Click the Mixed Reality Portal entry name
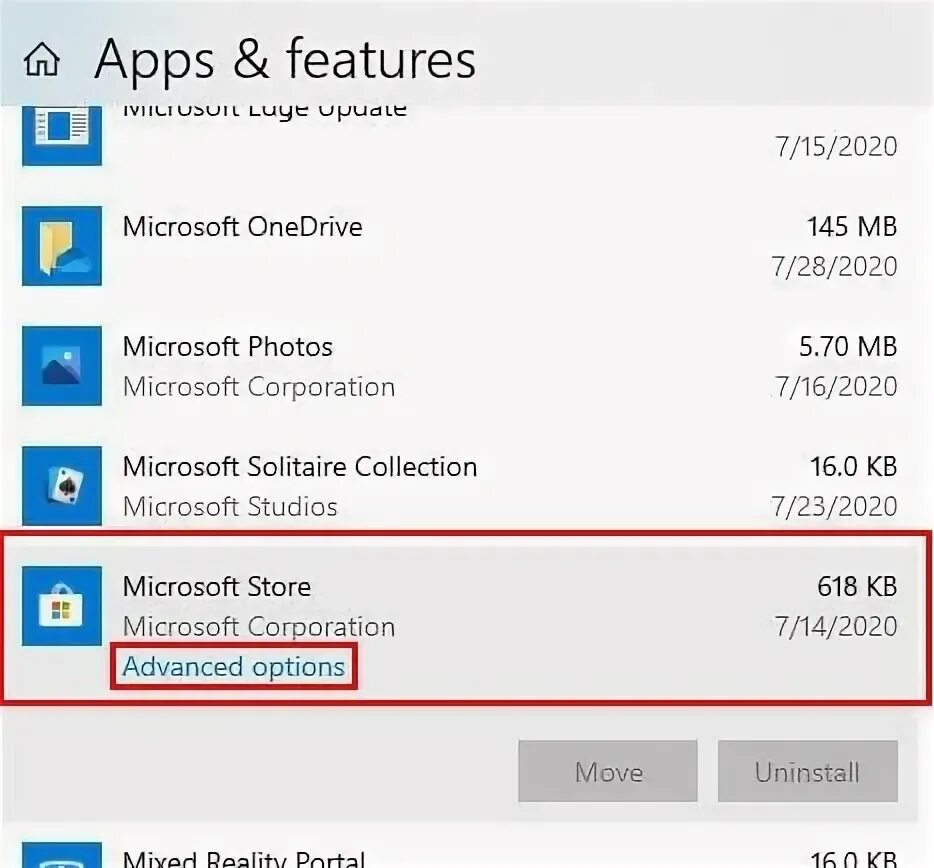Image resolution: width=934 pixels, height=868 pixels. click(x=243, y=858)
